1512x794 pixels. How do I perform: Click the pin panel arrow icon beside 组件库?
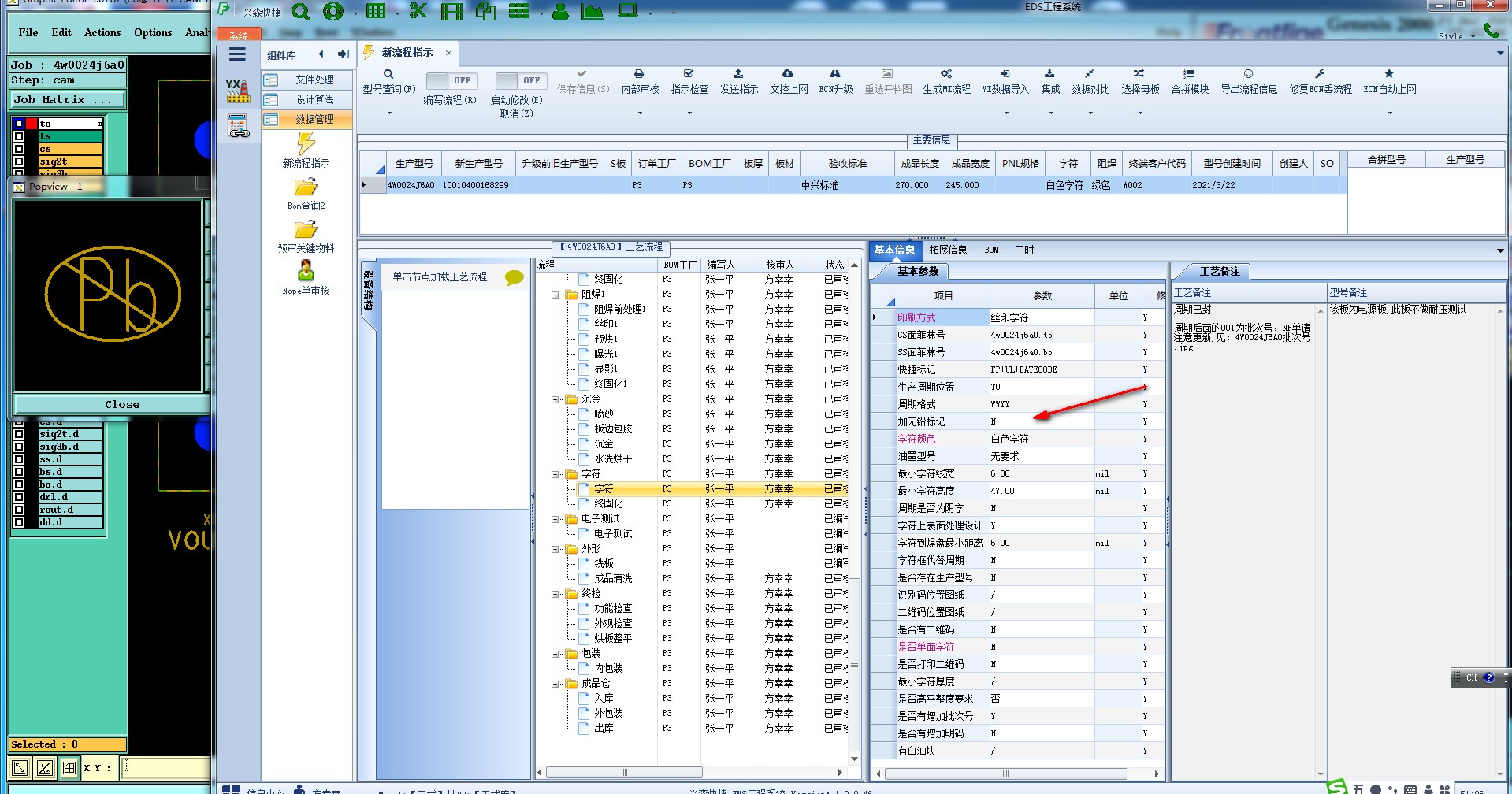click(x=344, y=54)
